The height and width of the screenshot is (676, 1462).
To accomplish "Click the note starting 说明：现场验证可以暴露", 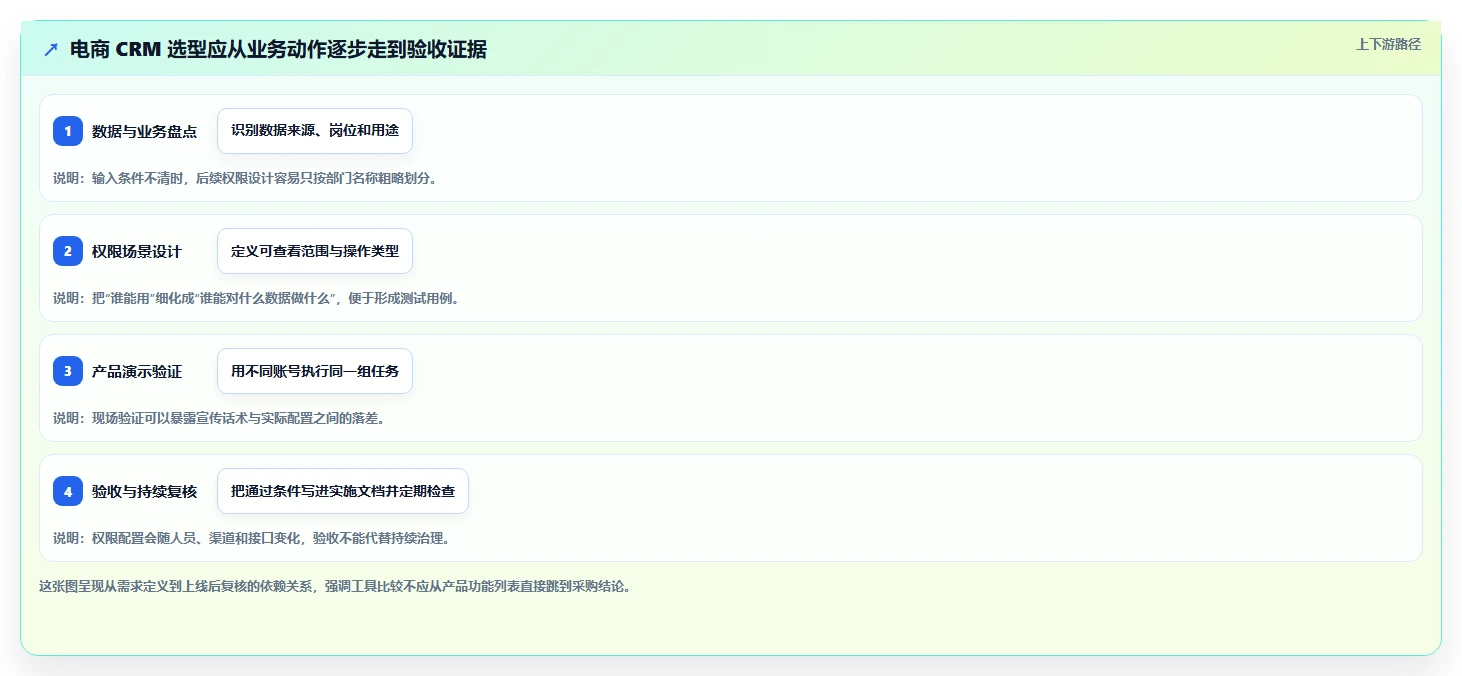I will [x=219, y=418].
